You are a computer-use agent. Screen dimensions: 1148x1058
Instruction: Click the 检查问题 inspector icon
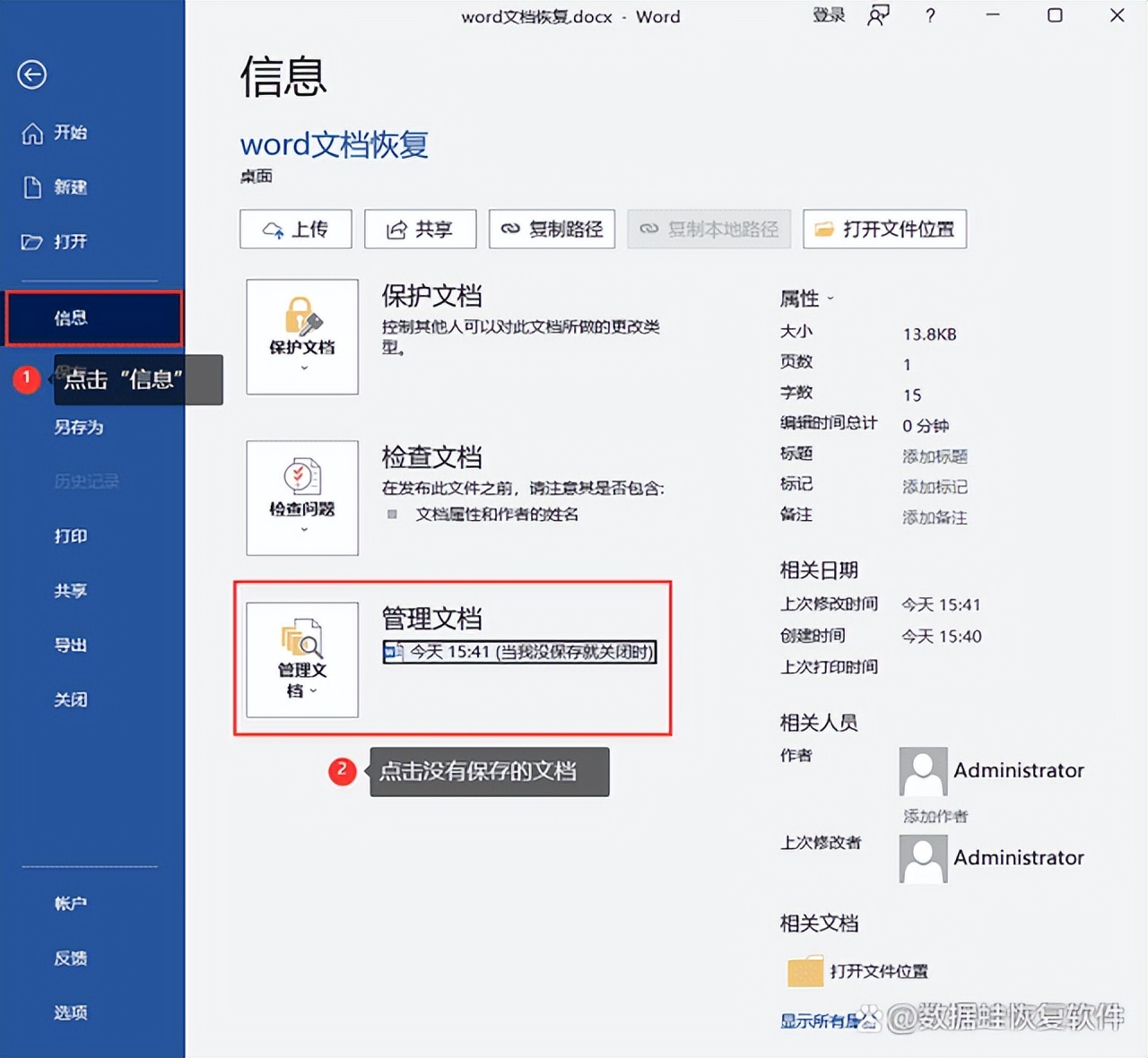click(301, 475)
